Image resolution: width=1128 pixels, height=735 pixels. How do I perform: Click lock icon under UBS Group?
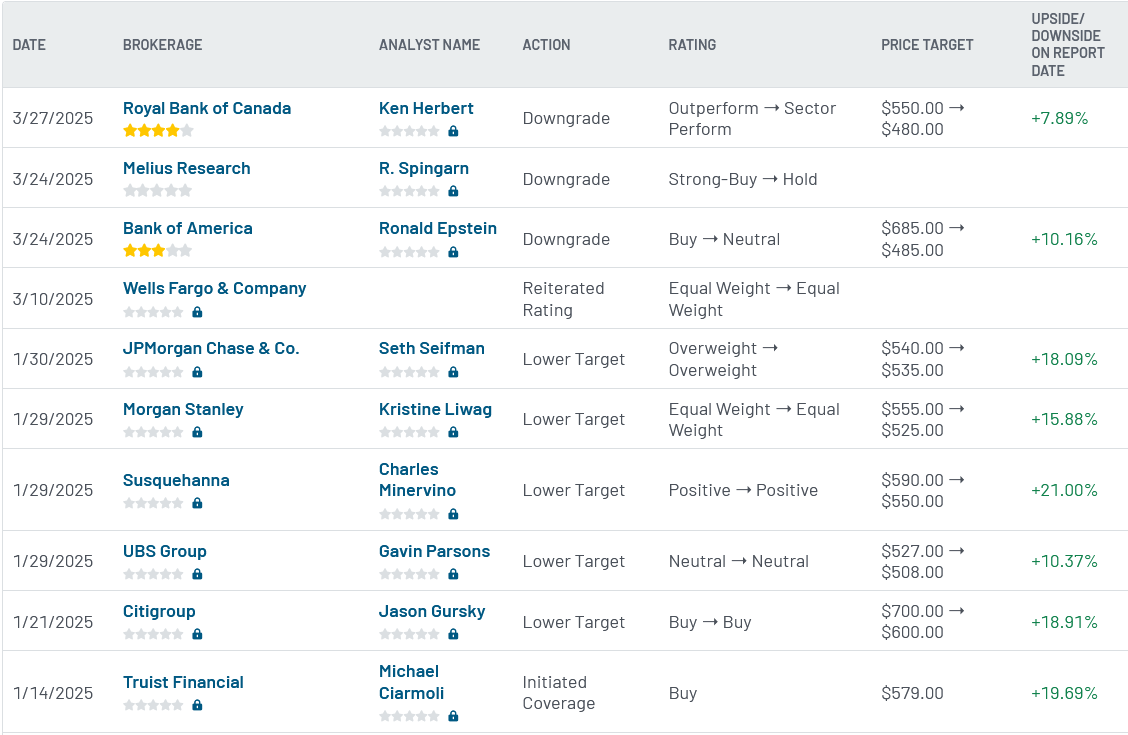coord(197,574)
